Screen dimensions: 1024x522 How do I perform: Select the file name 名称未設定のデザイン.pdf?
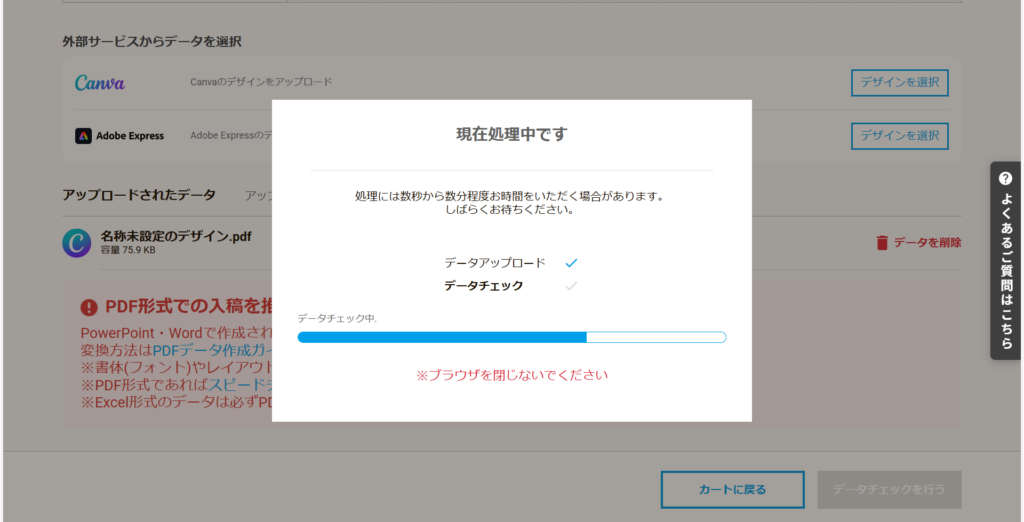[177, 236]
